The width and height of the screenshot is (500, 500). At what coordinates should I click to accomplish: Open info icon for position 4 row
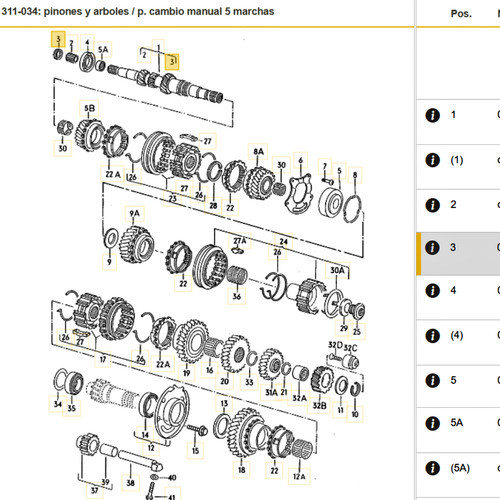(x=432, y=291)
